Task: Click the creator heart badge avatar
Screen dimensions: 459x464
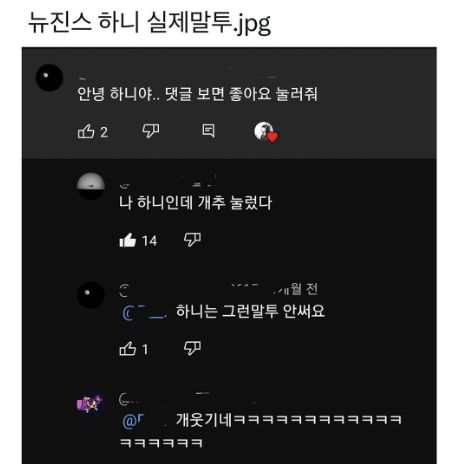Action: point(266,132)
